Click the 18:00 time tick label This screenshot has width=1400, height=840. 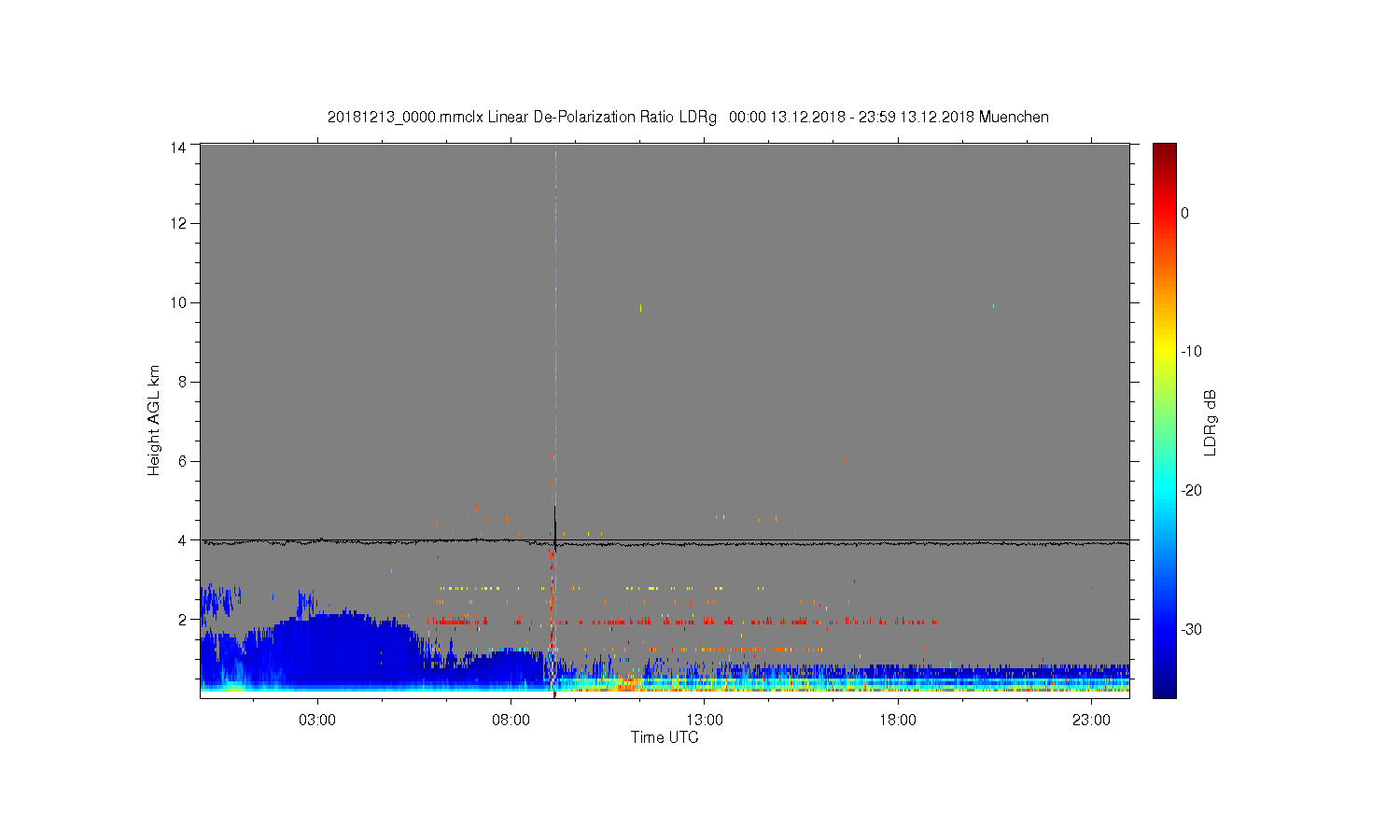click(x=898, y=721)
